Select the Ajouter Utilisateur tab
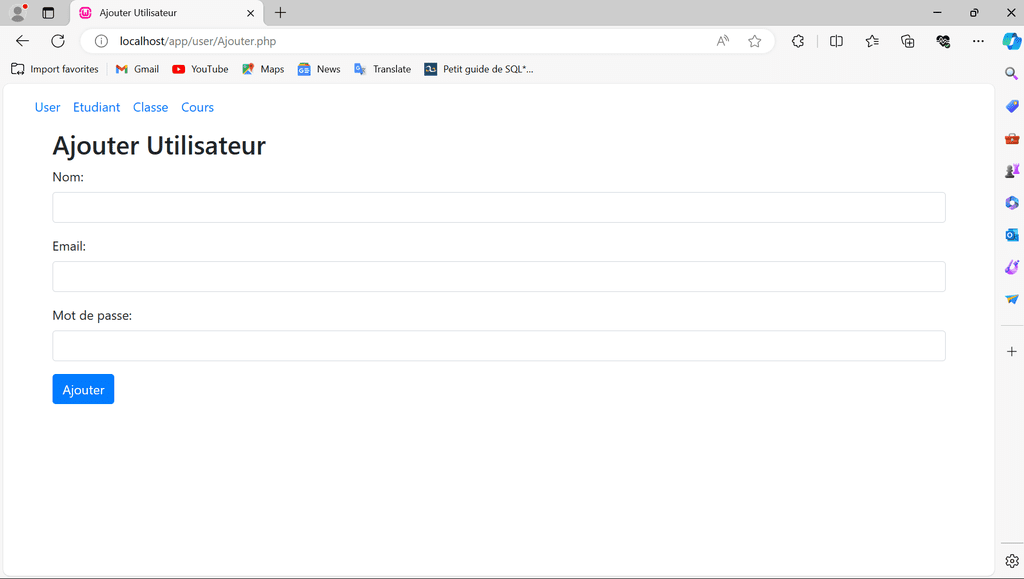 point(167,12)
